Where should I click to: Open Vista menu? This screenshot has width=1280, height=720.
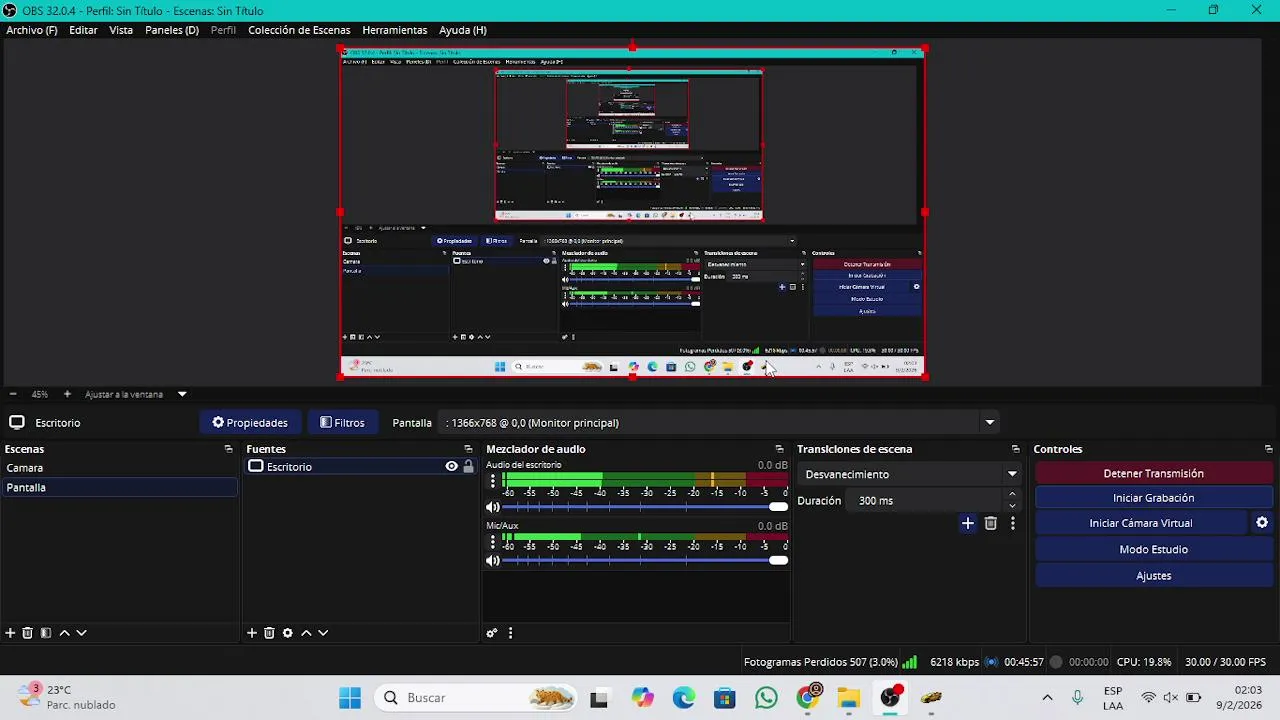click(121, 30)
